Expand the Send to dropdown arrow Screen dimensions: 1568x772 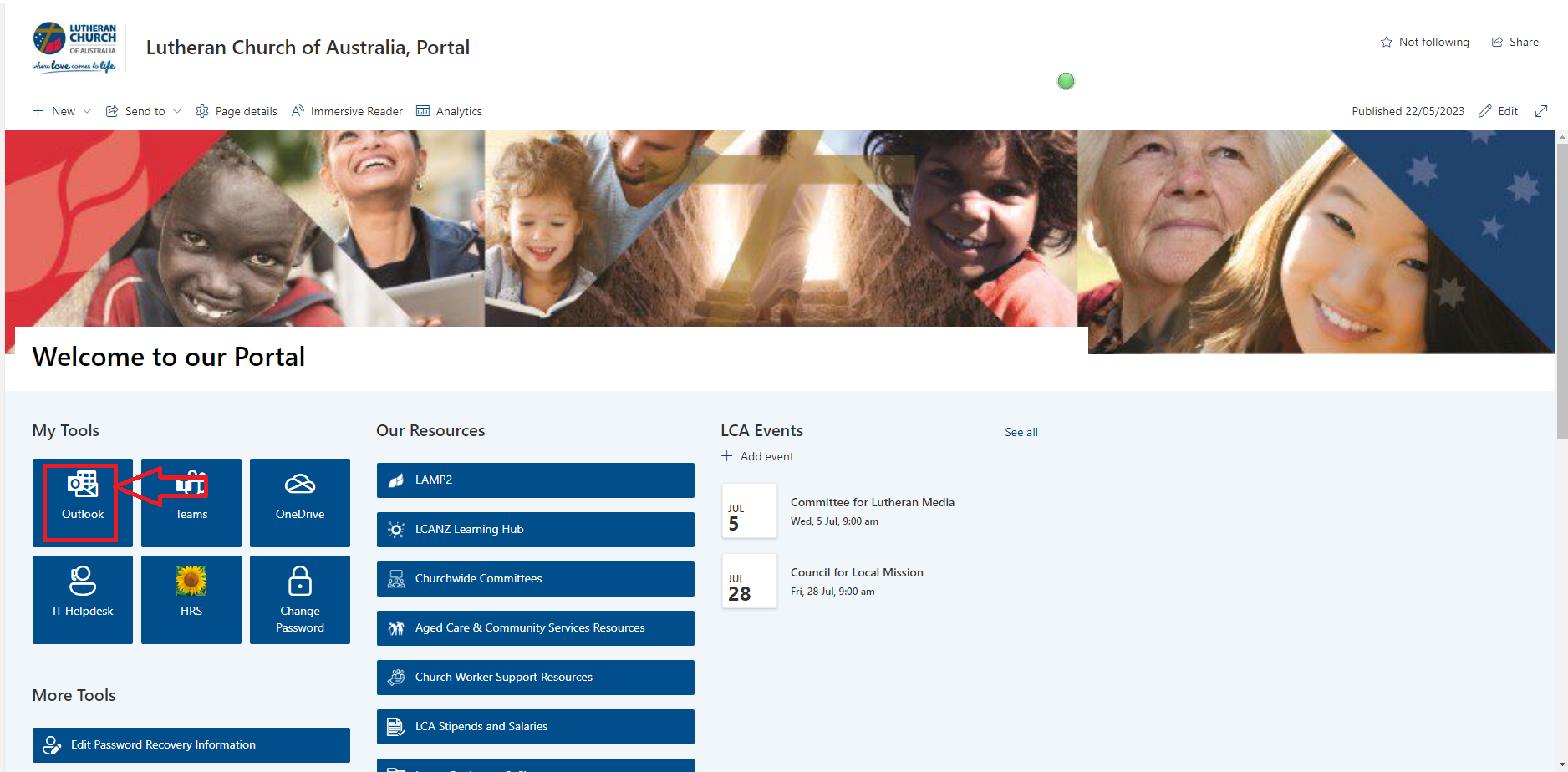(x=177, y=111)
